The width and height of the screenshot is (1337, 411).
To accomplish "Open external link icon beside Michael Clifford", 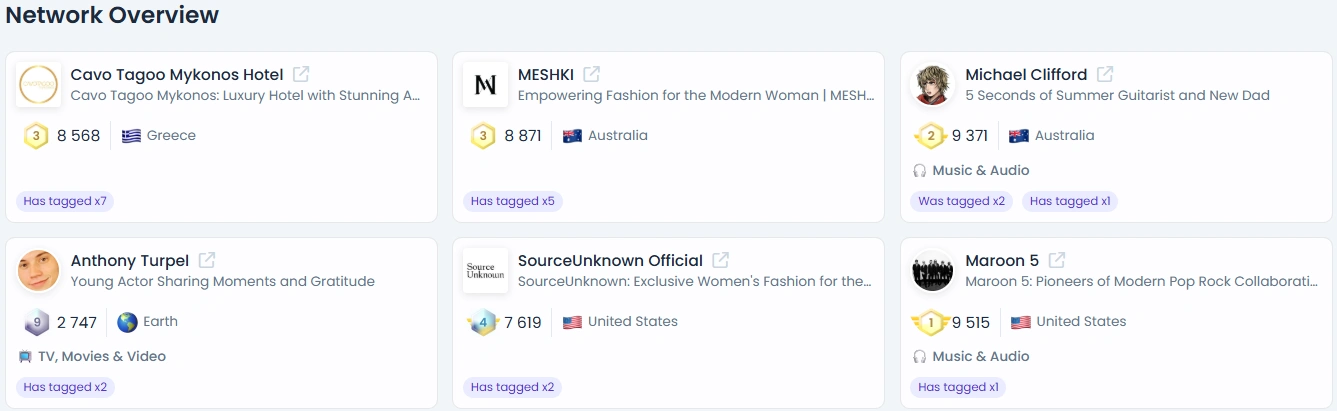I will (x=1105, y=74).
